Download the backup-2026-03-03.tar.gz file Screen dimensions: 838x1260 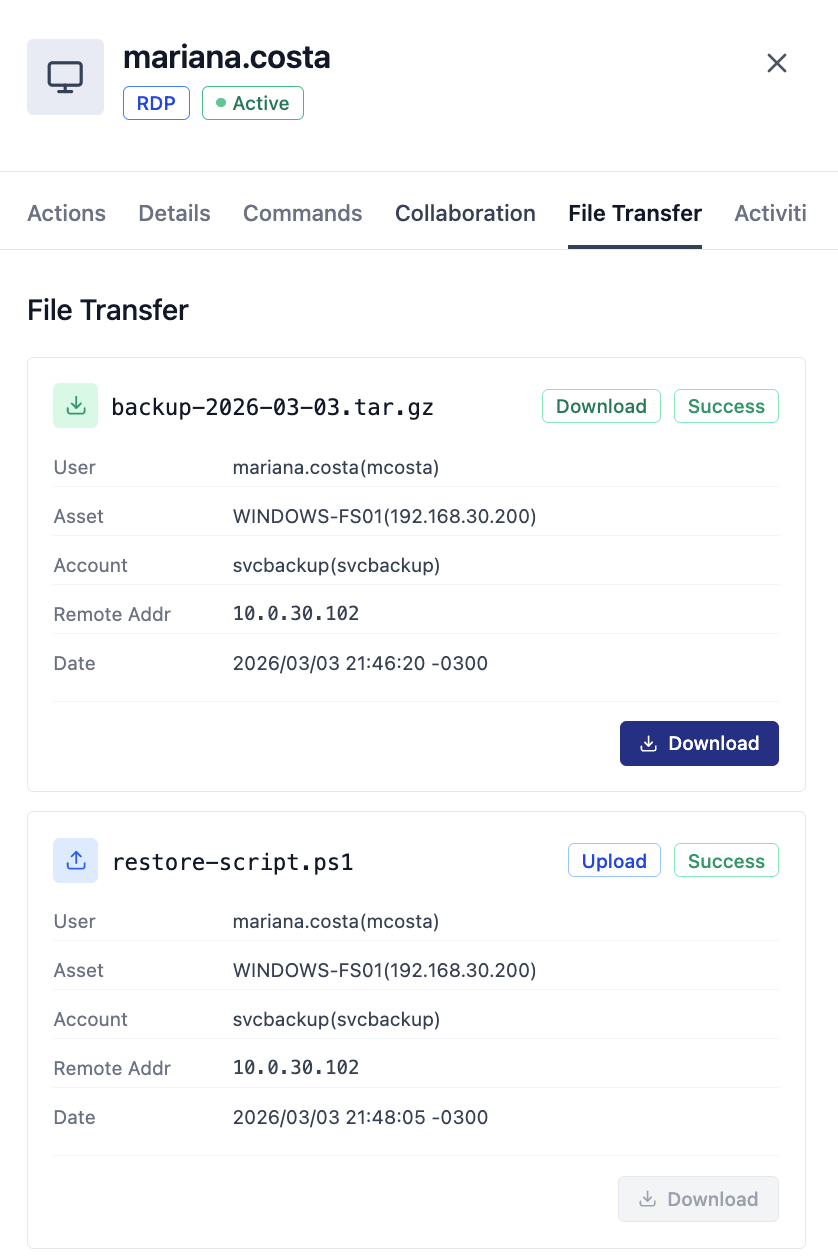tap(699, 743)
